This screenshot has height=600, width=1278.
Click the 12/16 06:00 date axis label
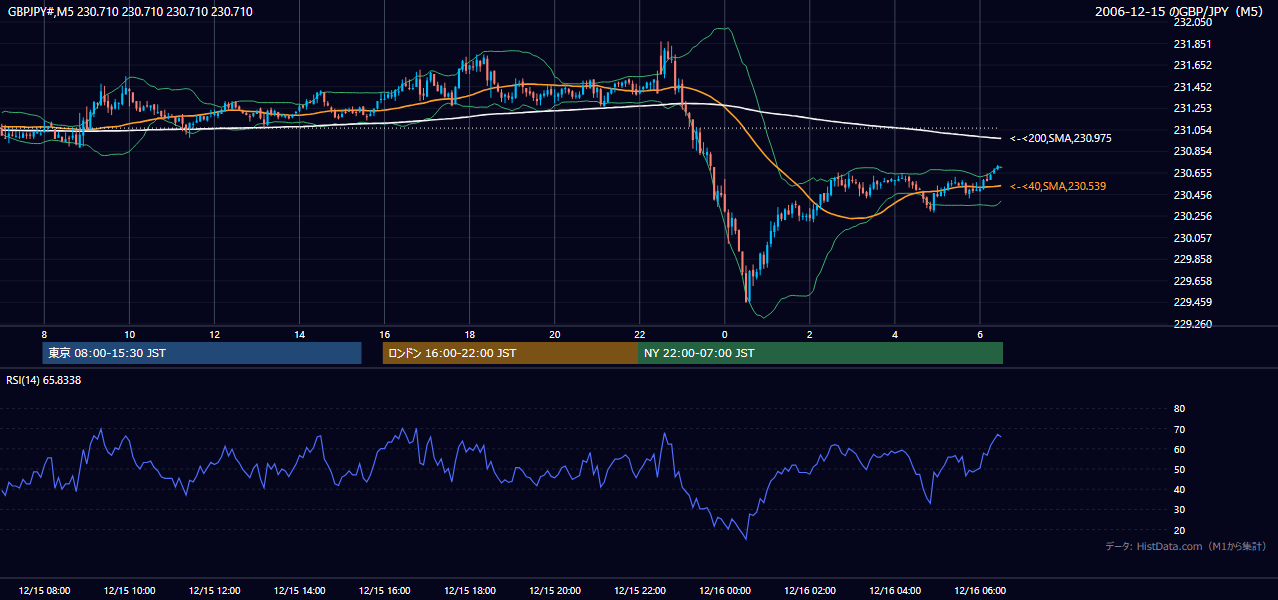[980, 591]
